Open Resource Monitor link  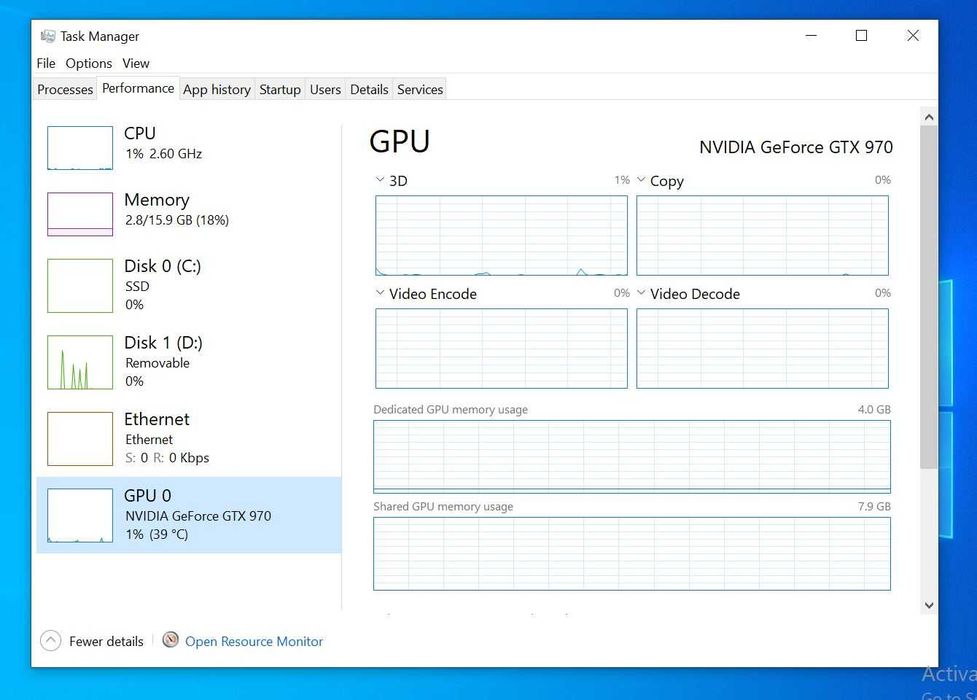(x=254, y=641)
